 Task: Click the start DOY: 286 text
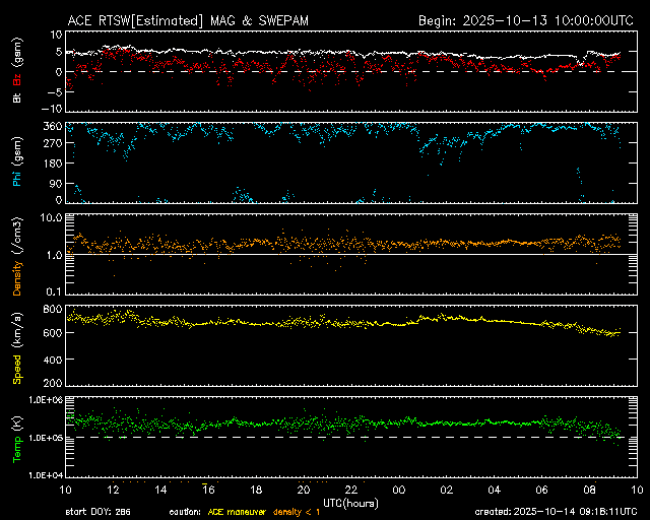pos(97,511)
